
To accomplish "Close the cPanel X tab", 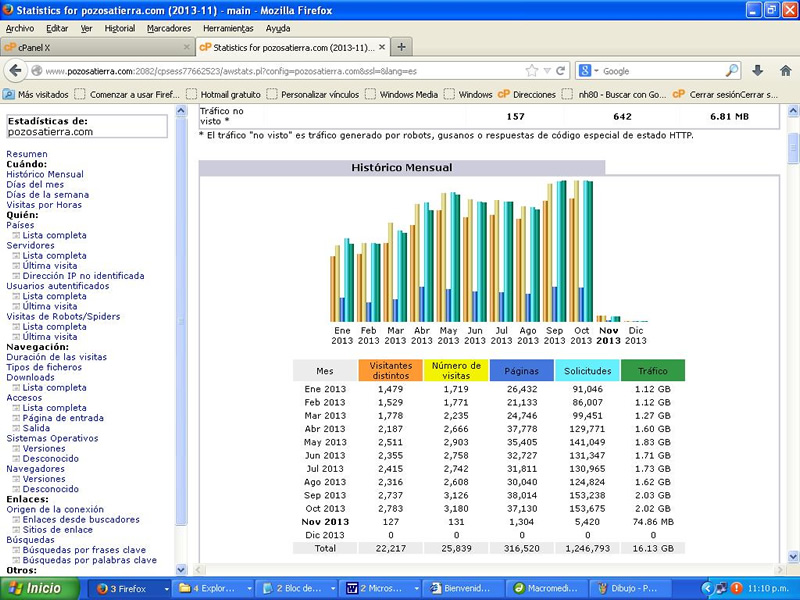I will tap(186, 47).
